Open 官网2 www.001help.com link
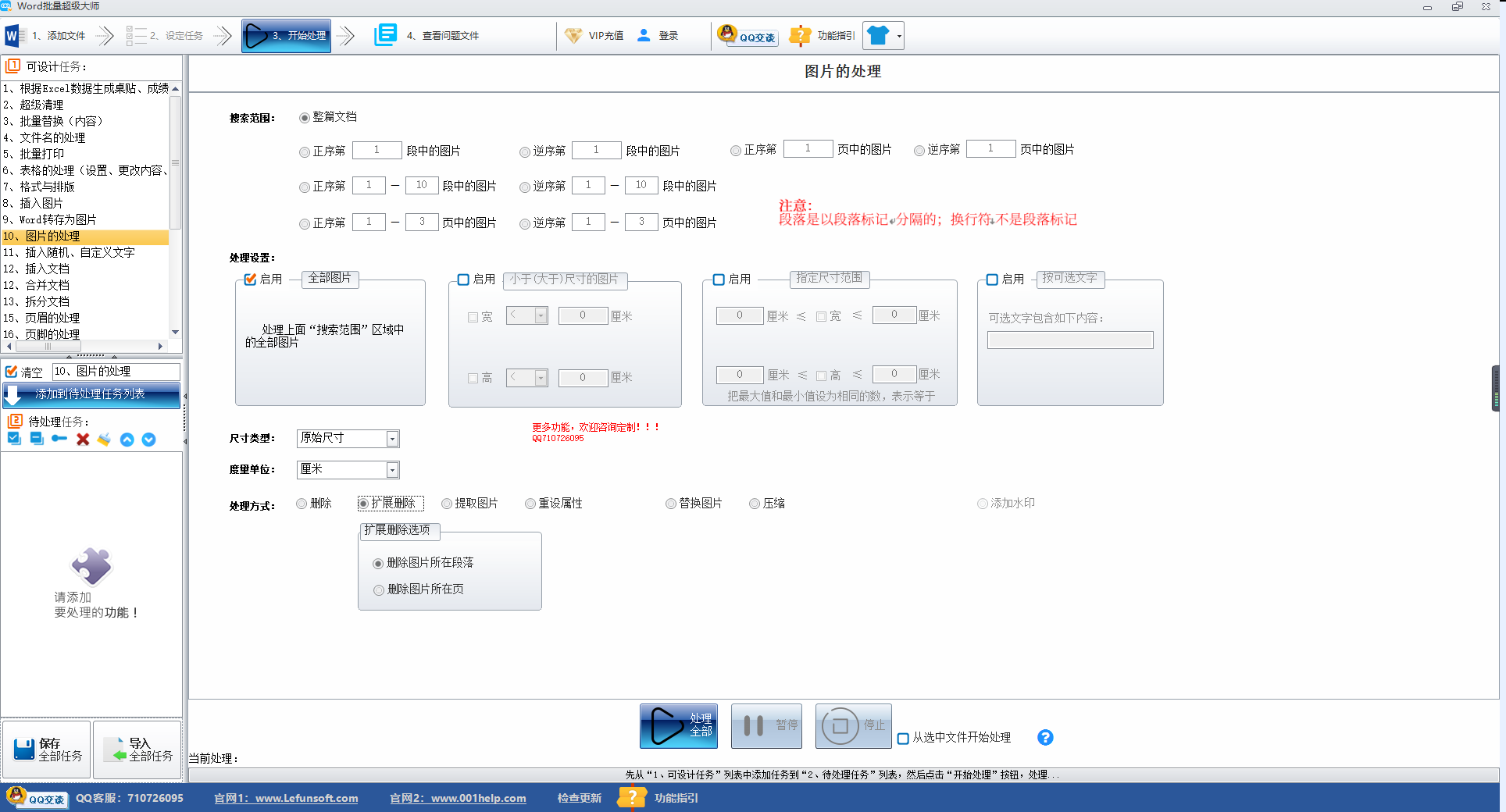1506x812 pixels. pos(458,798)
